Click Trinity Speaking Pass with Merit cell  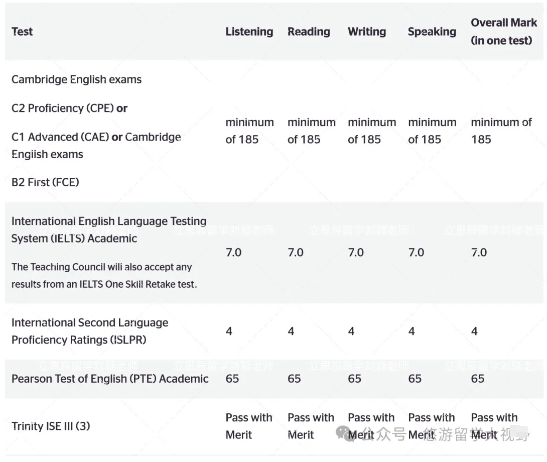432,426
